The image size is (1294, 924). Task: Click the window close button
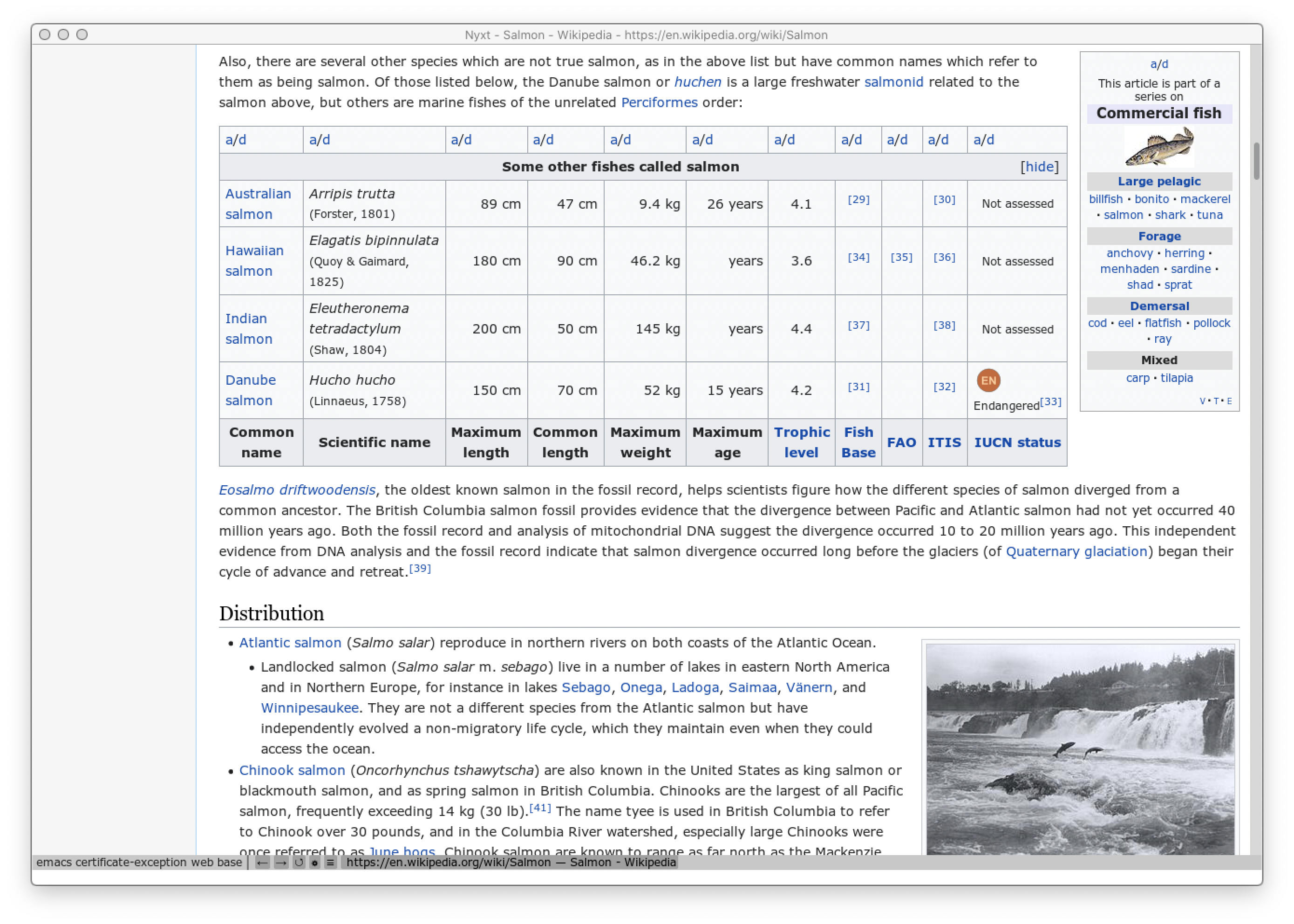(x=45, y=35)
